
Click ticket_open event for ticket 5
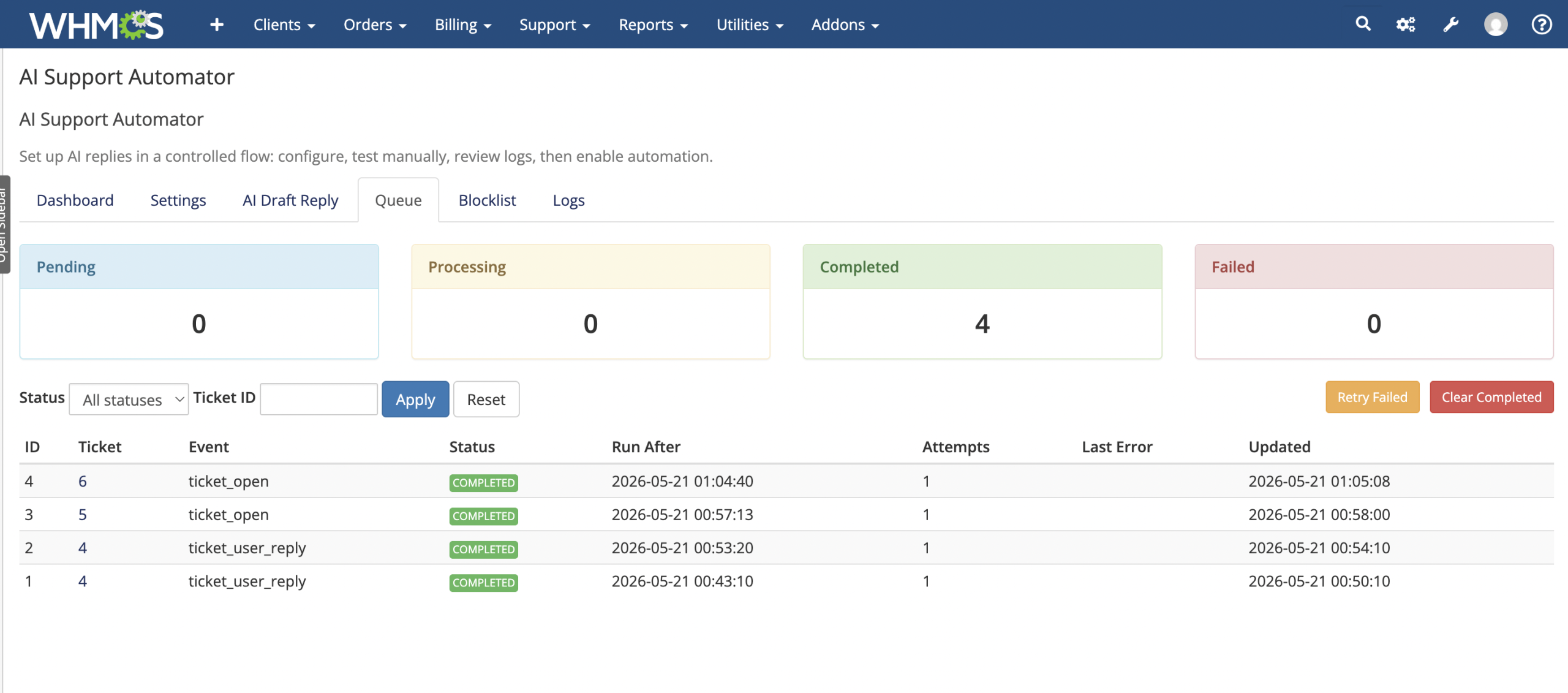(228, 515)
